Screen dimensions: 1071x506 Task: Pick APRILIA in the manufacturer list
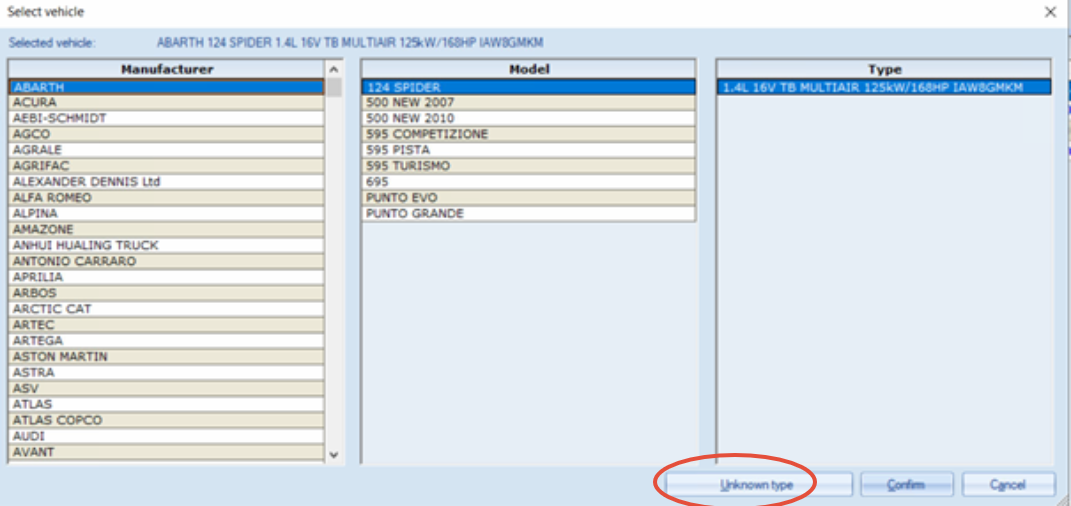(167, 277)
